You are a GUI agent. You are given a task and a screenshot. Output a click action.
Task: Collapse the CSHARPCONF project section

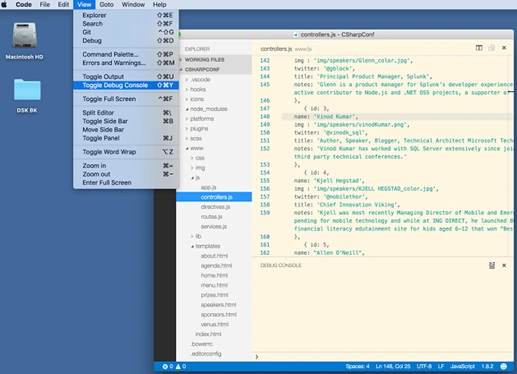point(214,69)
